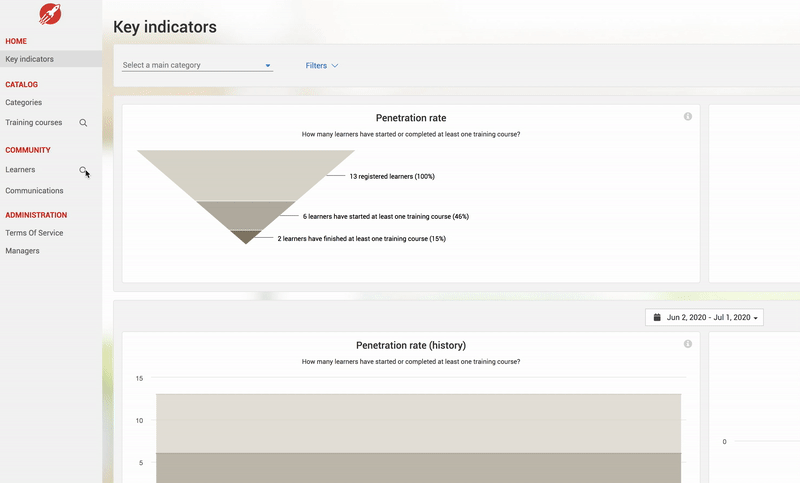Click the calendar icon in the date range selector
800x483 pixels.
pyautogui.click(x=657, y=317)
